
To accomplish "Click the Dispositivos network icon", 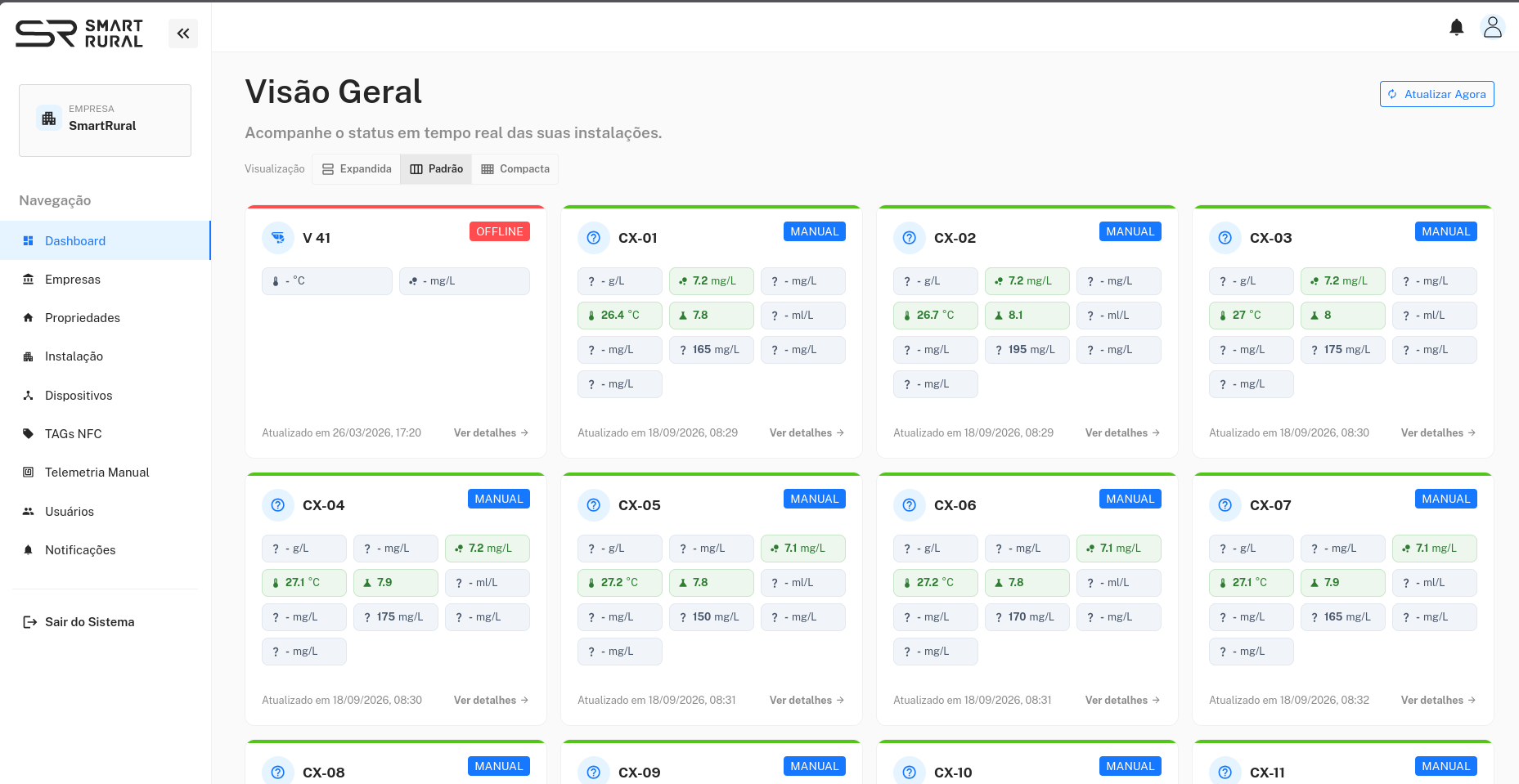I will point(28,395).
